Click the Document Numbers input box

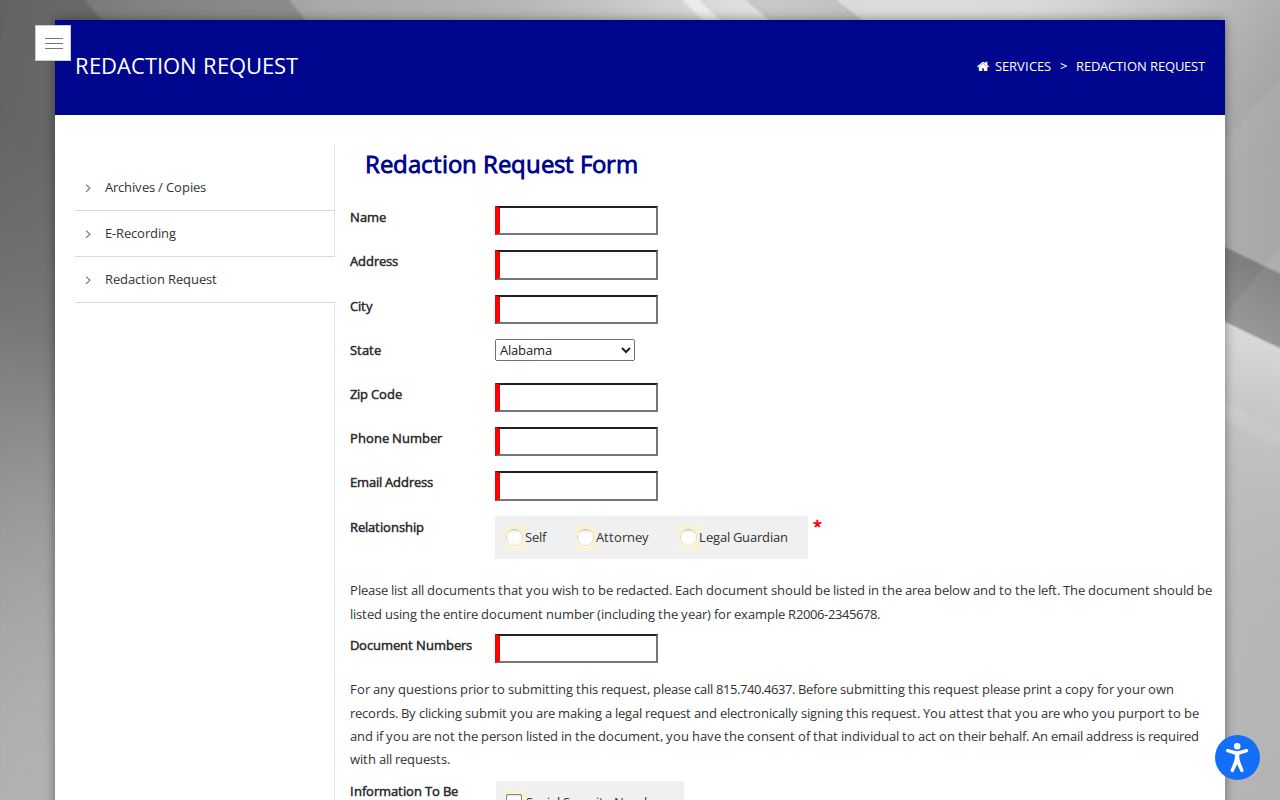577,649
